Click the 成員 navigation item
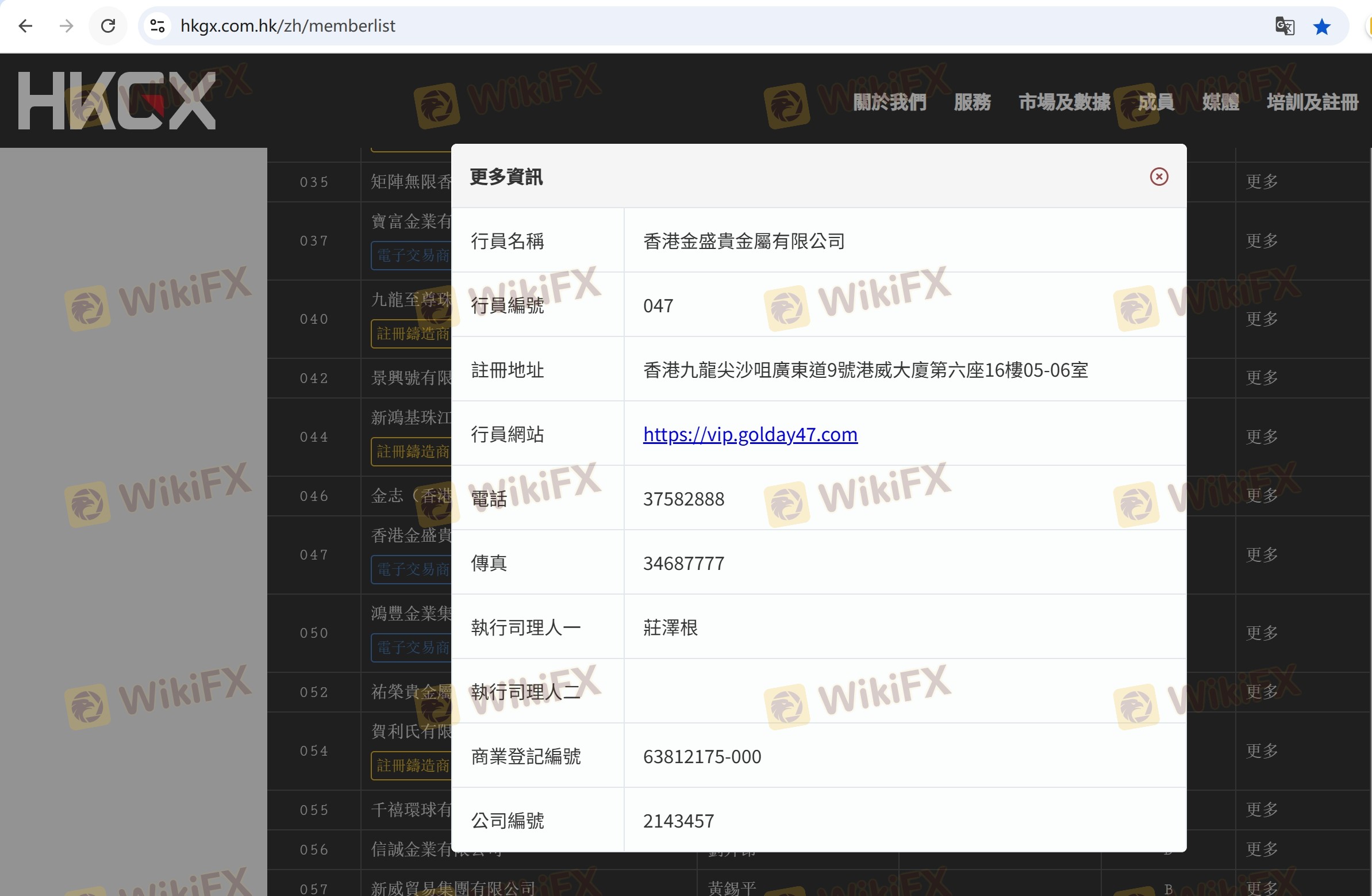1372x896 pixels. (1155, 102)
